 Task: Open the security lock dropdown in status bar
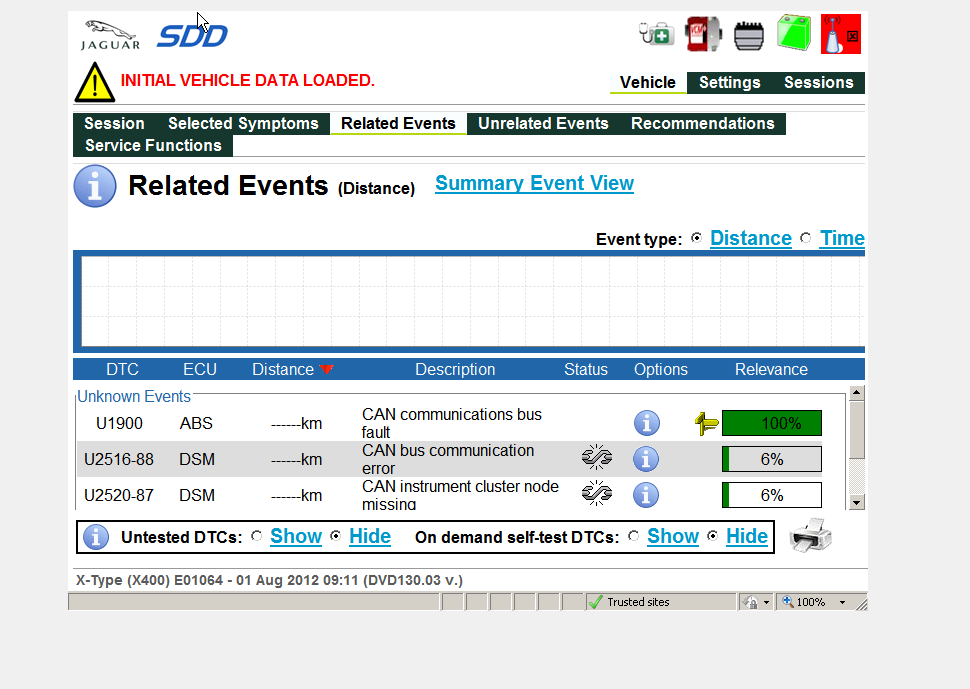pyautogui.click(x=766, y=602)
